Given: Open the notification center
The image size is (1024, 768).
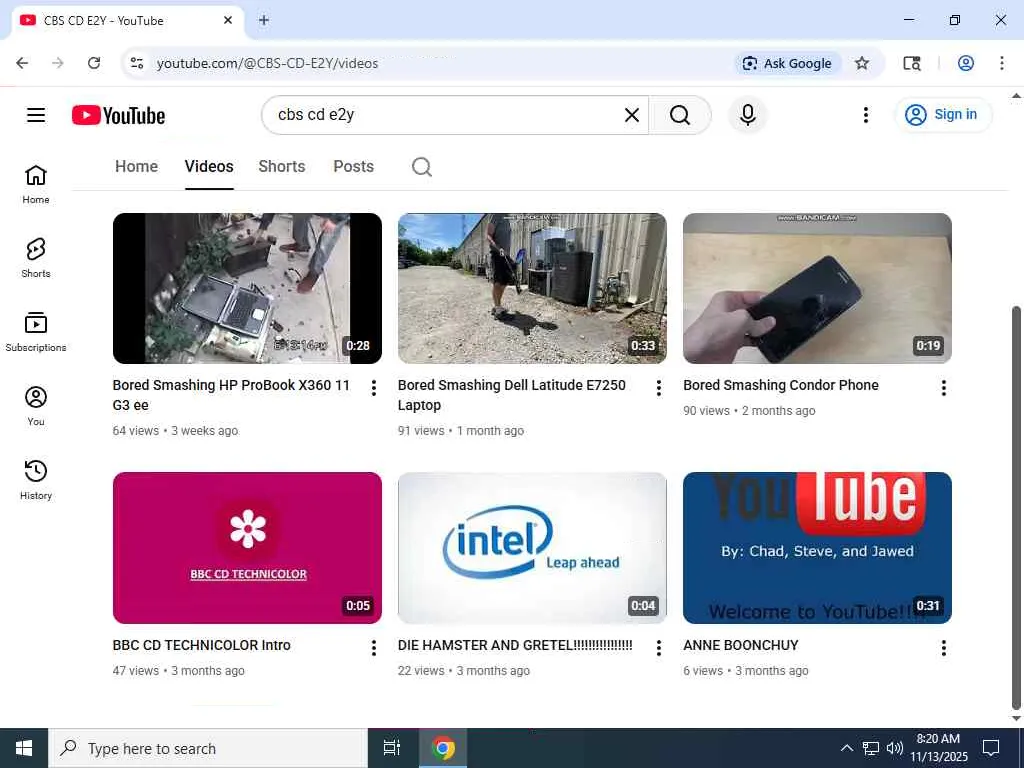Looking at the screenshot, I should pos(991,748).
